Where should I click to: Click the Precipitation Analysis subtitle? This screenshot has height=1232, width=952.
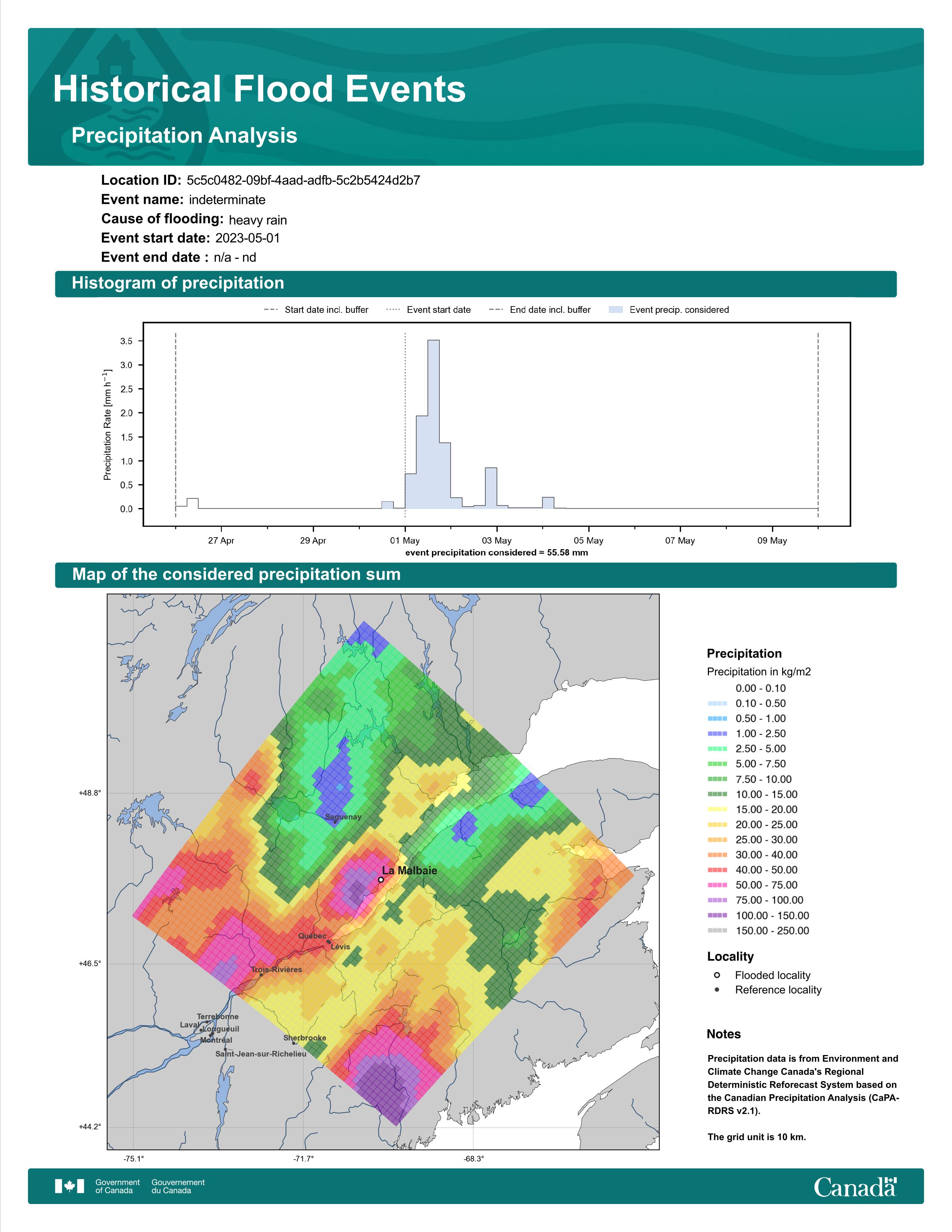184,136
